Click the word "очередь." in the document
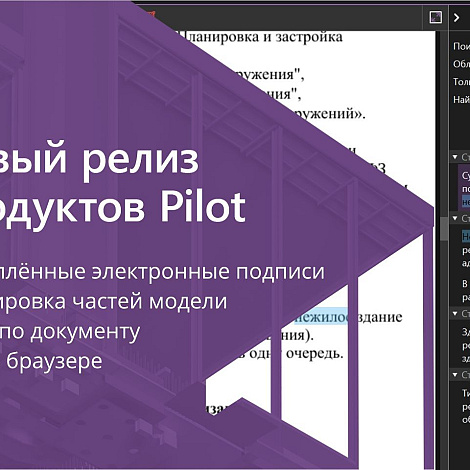The image size is (470, 470). (315, 353)
